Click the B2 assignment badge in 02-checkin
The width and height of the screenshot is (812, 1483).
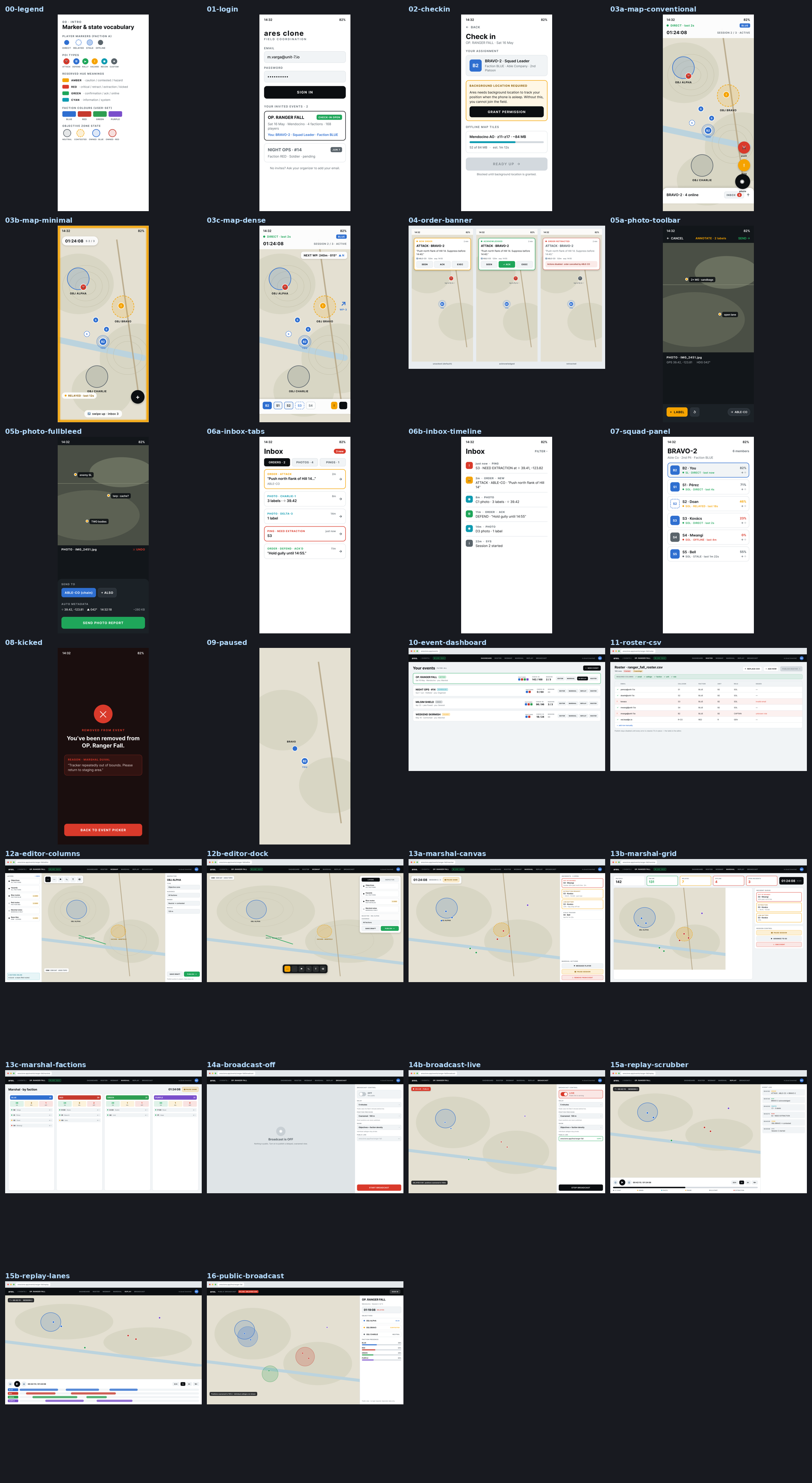476,66
